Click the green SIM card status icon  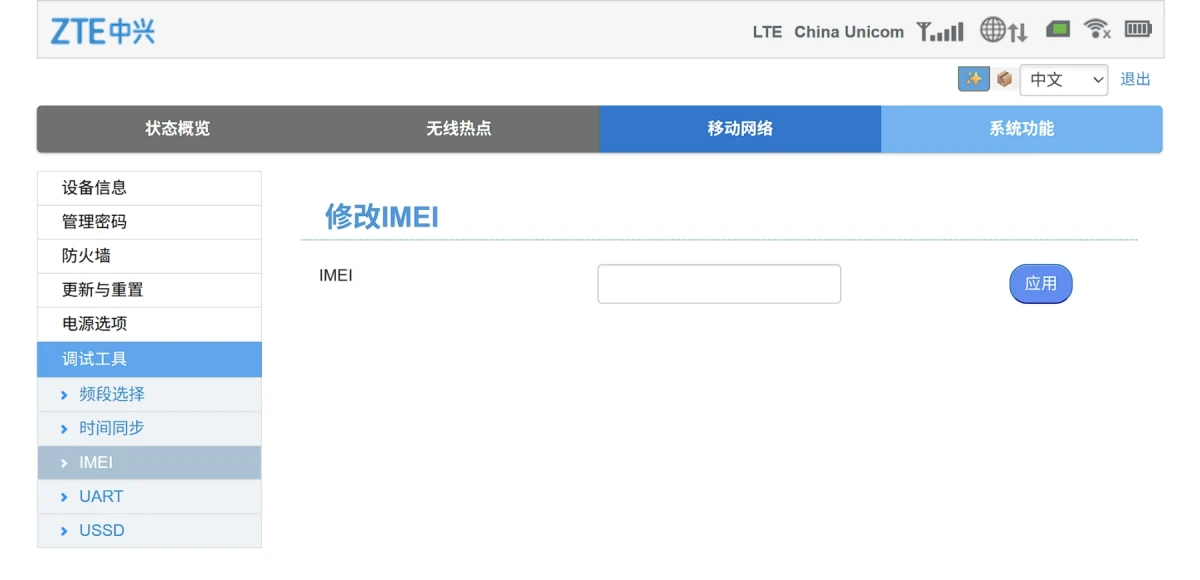(1058, 29)
